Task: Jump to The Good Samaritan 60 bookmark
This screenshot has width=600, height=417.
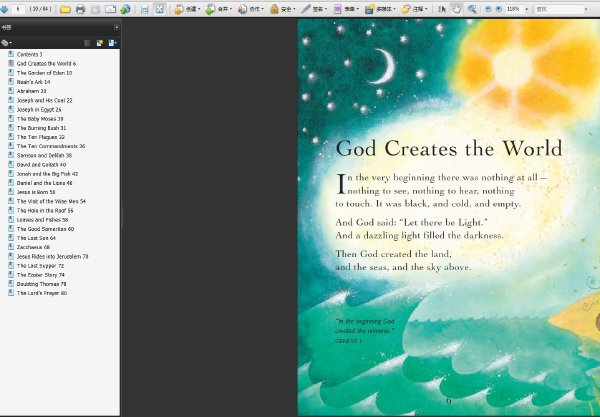Action: (x=45, y=229)
